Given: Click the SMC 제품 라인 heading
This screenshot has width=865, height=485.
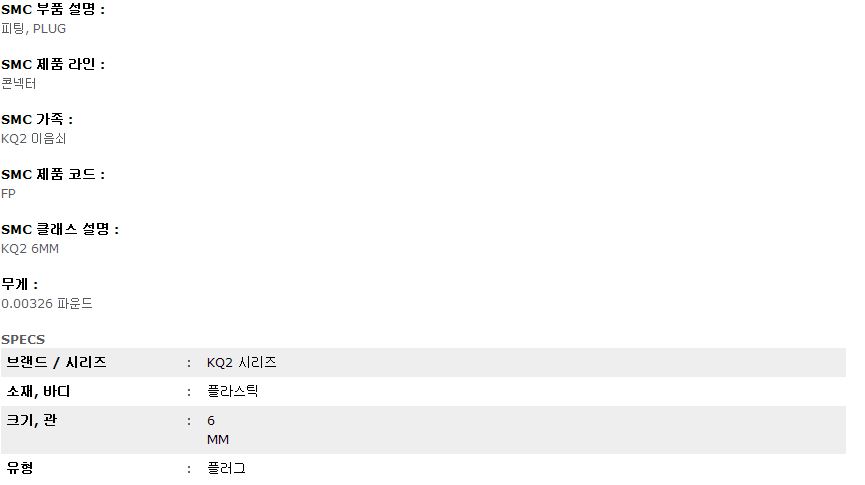Looking at the screenshot, I should click(x=53, y=65).
